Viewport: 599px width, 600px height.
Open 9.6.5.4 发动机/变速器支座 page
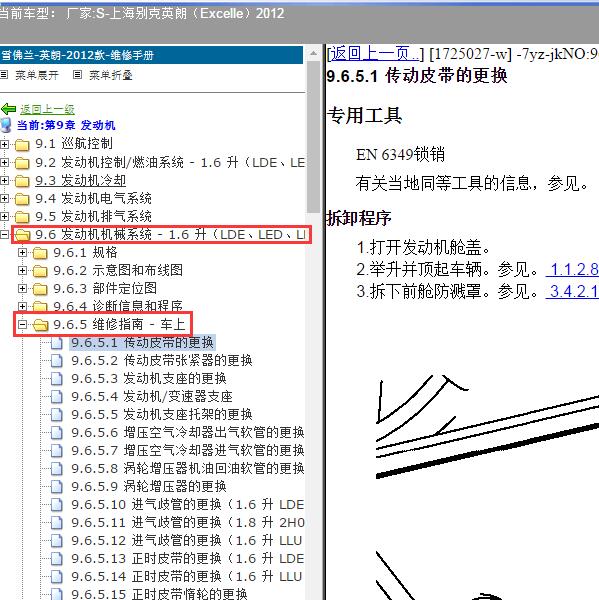point(152,397)
